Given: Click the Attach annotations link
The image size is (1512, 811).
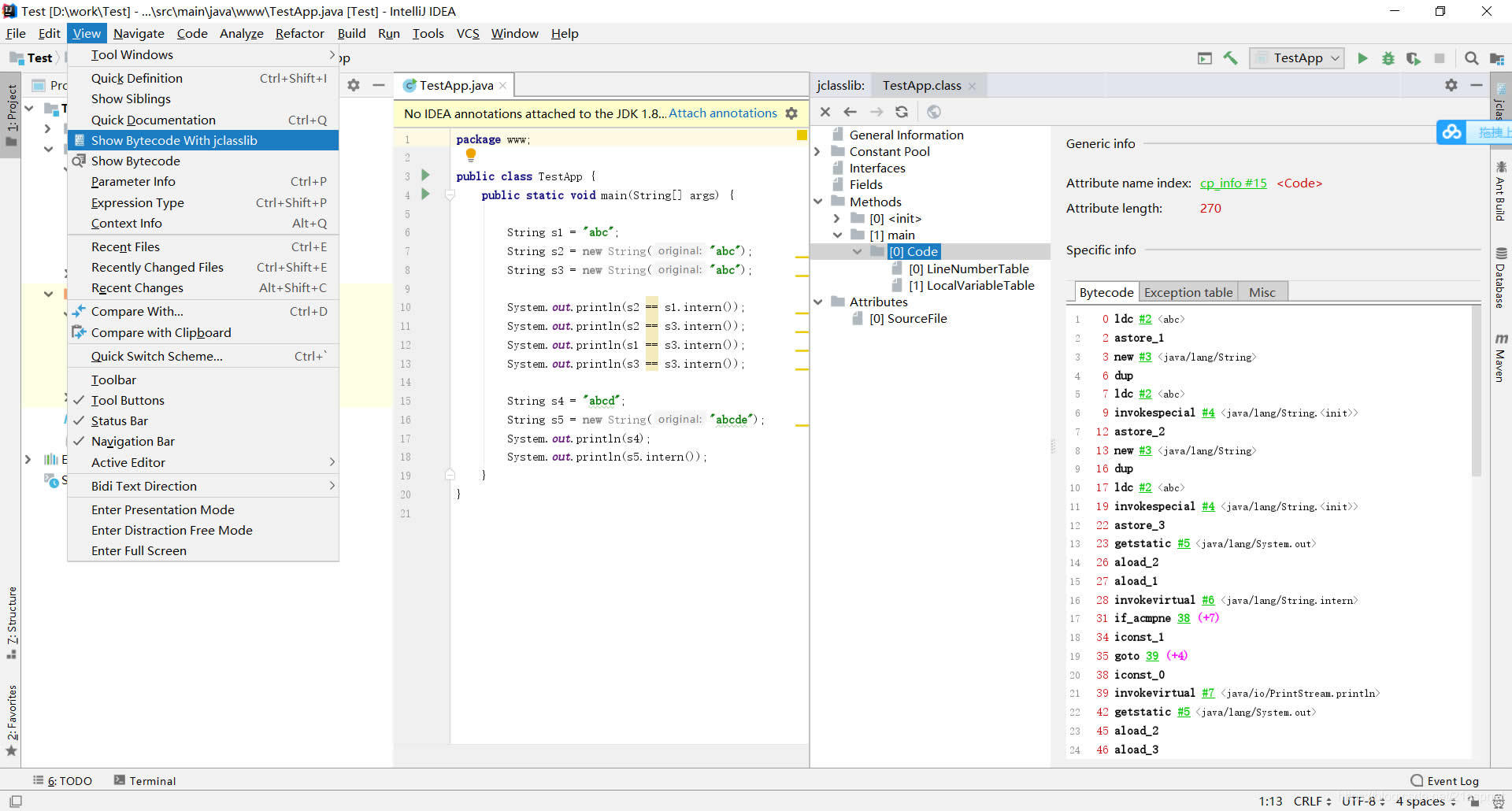Looking at the screenshot, I should coord(722,113).
